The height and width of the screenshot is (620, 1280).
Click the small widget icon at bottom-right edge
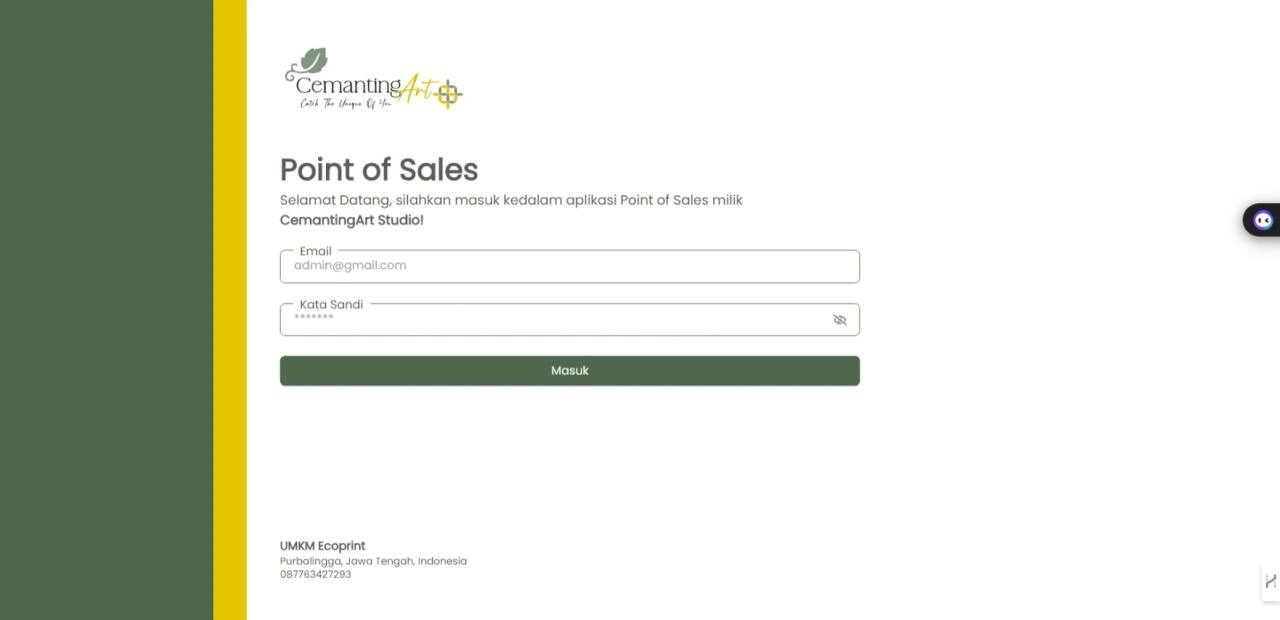pos(1271,581)
